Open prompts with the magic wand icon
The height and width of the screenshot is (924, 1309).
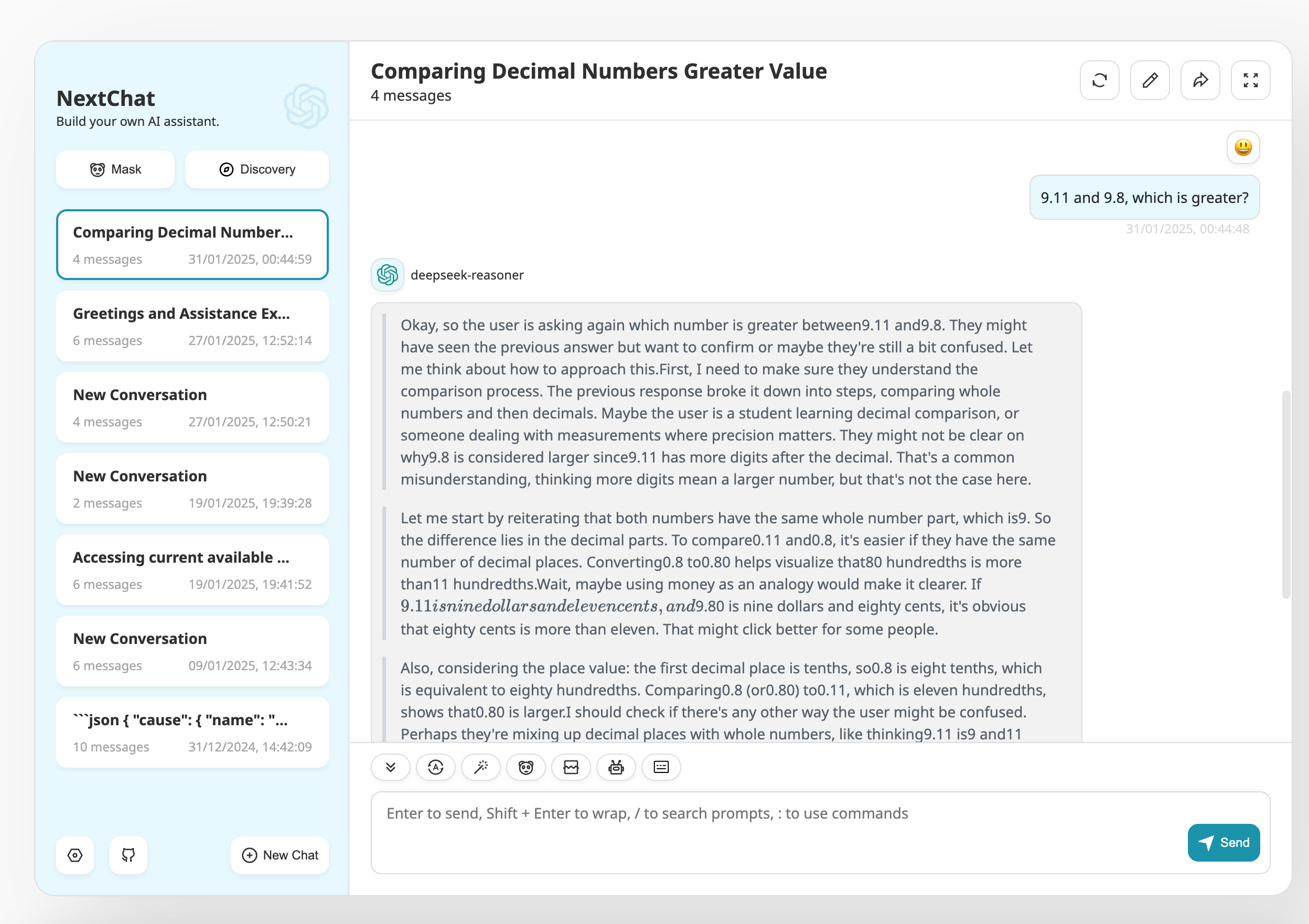(x=480, y=767)
